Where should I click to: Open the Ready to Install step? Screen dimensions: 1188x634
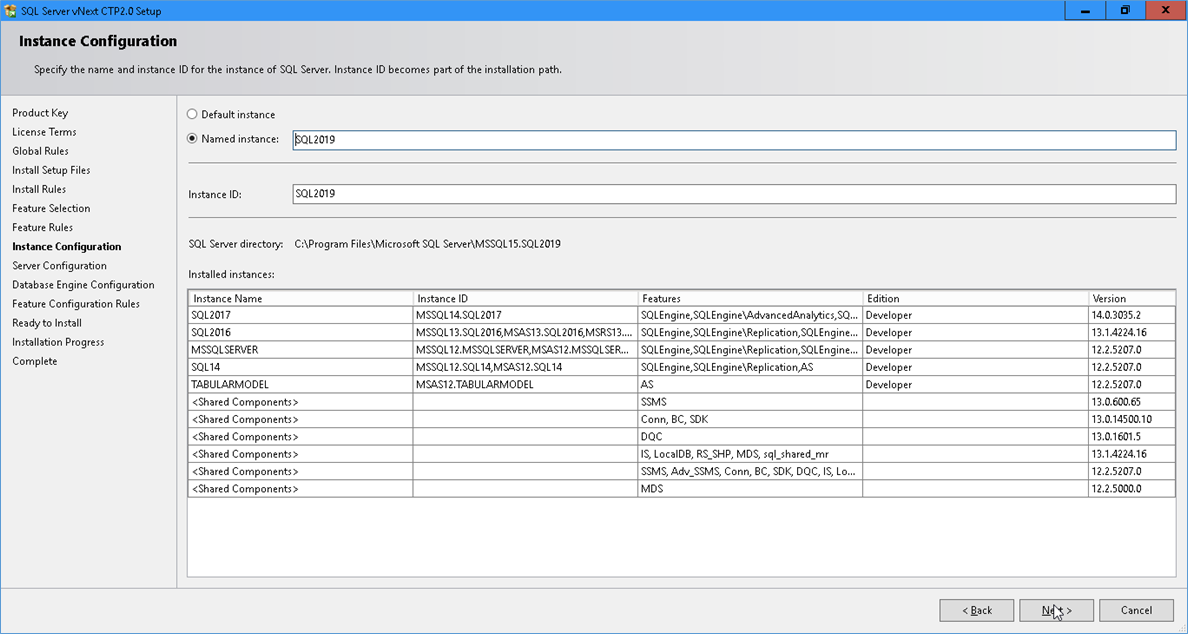click(47, 323)
